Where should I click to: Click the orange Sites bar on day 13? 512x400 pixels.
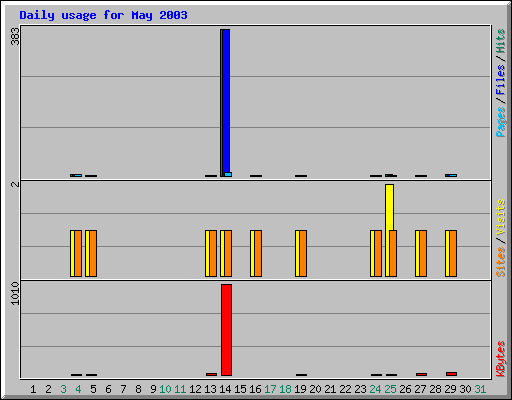click(x=213, y=253)
